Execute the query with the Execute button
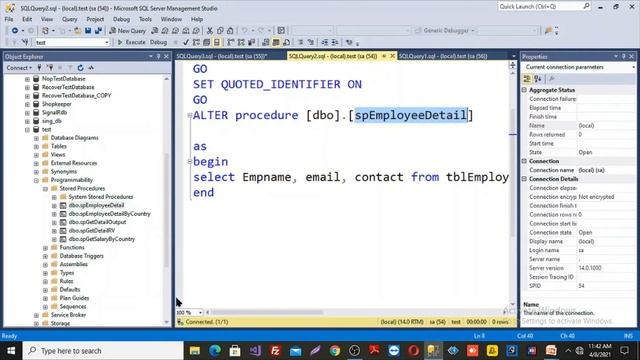The width and height of the screenshot is (640, 360). (131, 42)
